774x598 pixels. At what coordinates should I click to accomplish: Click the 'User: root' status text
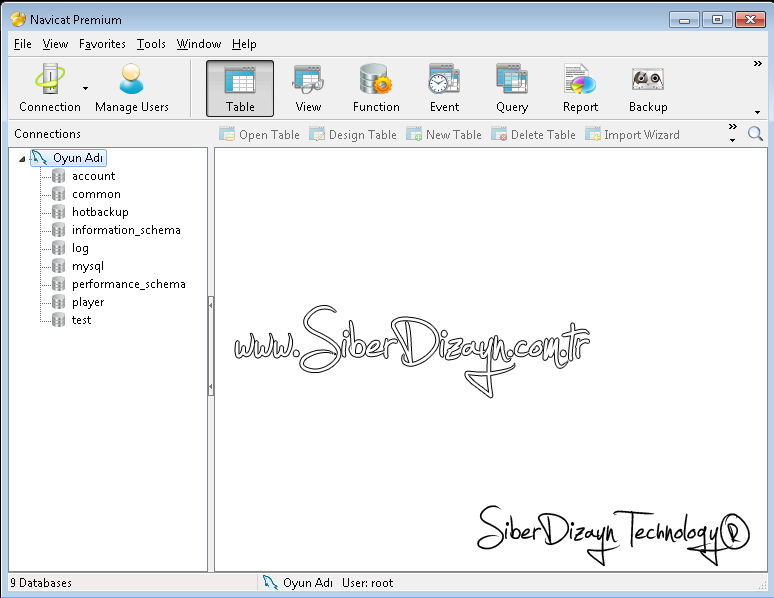tap(367, 583)
